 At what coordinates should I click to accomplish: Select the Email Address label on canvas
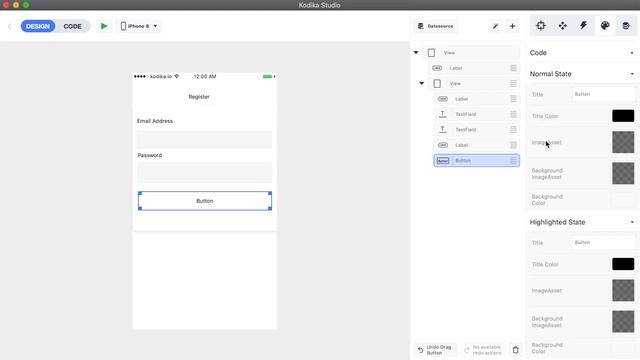[x=155, y=121]
